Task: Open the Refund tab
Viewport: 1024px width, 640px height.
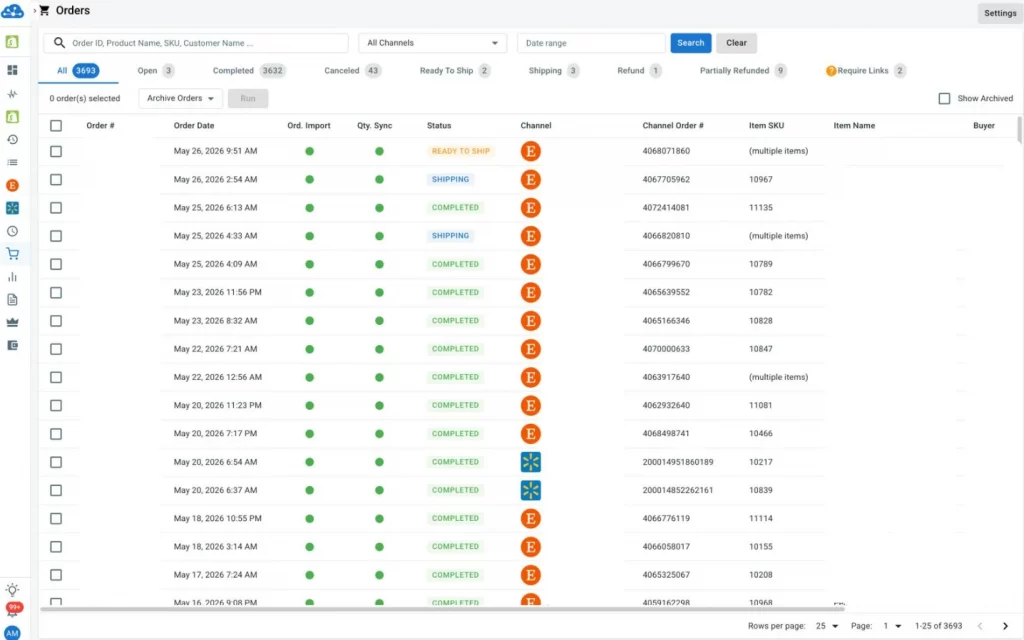Action: [639, 71]
